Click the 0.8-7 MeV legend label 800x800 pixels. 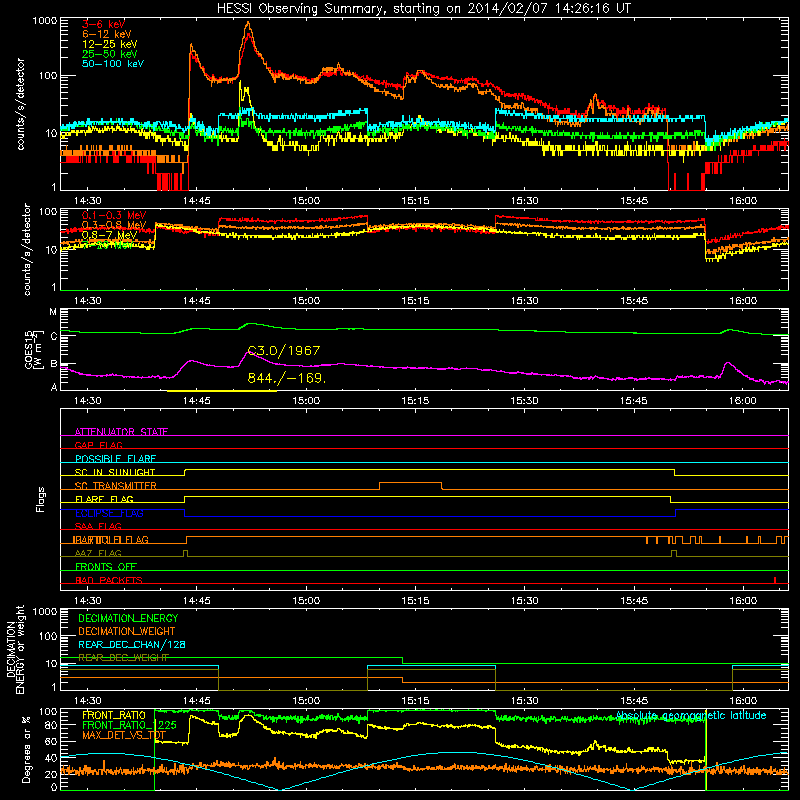[109, 235]
